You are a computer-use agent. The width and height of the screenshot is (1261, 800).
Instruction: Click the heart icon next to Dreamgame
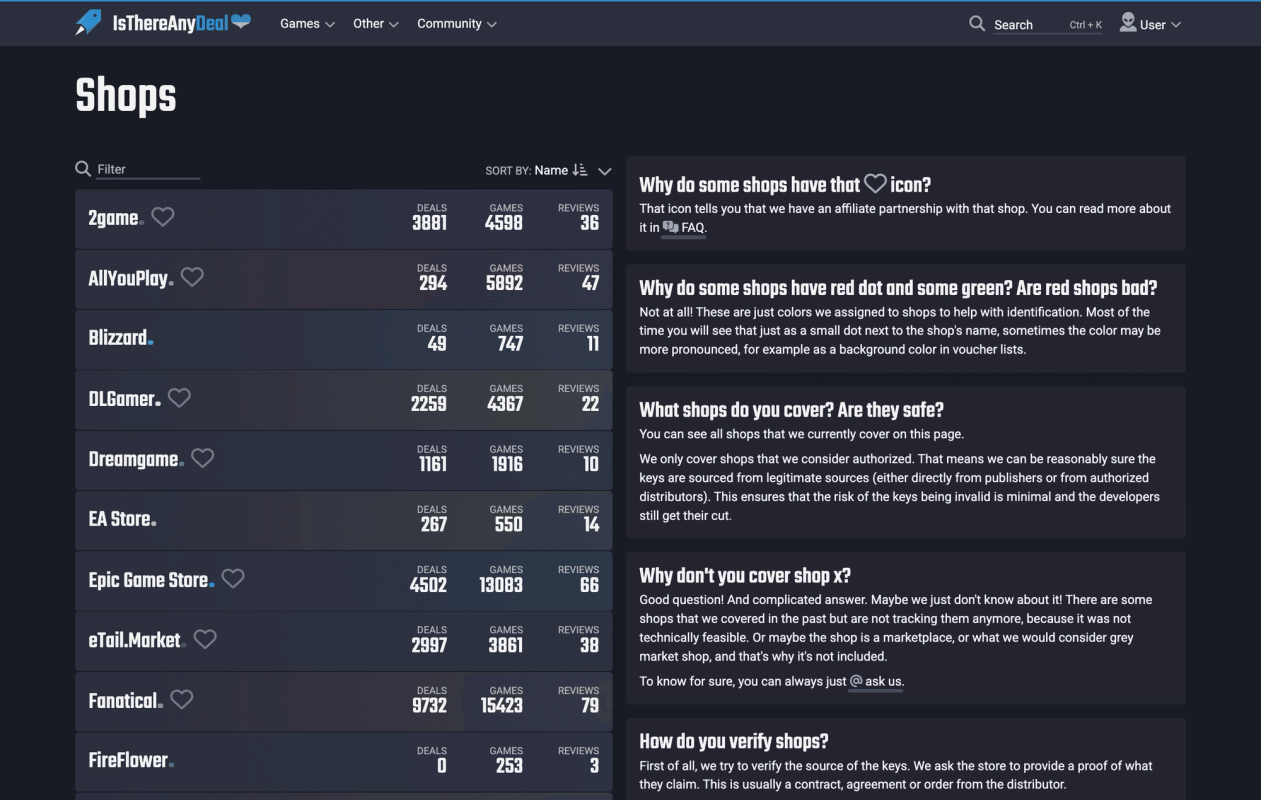click(202, 457)
